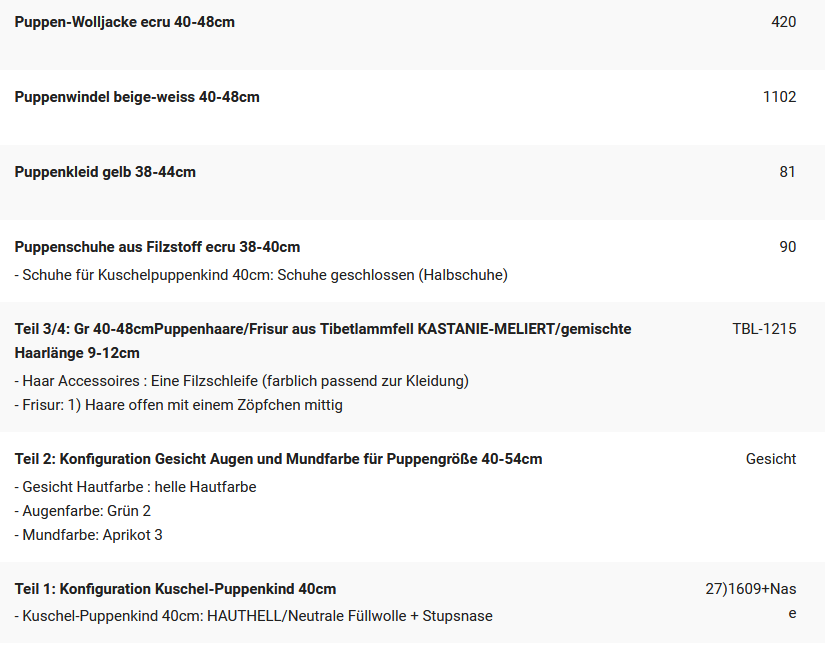Select the Frisur Haare offen line
Image resolution: width=825 pixels, height=649 pixels.
(x=178, y=405)
